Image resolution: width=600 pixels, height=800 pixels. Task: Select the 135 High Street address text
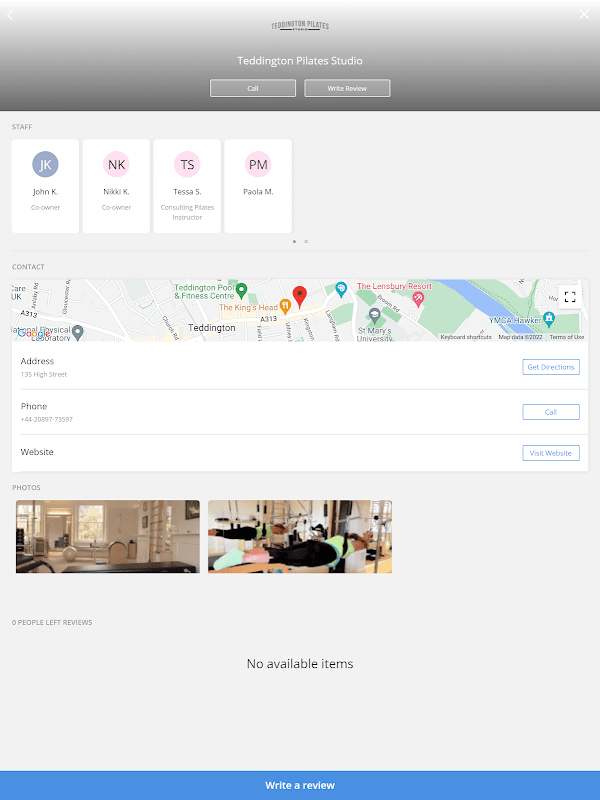pos(44,374)
